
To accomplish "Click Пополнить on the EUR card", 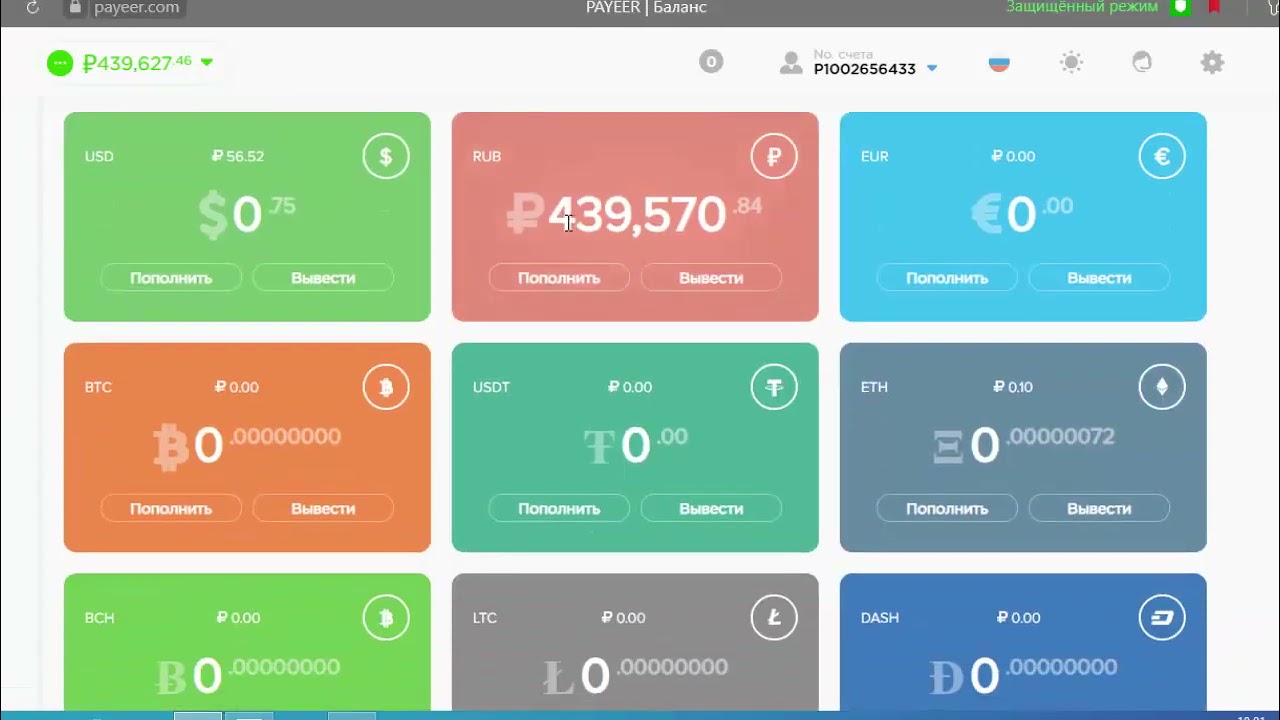I will click(x=947, y=278).
